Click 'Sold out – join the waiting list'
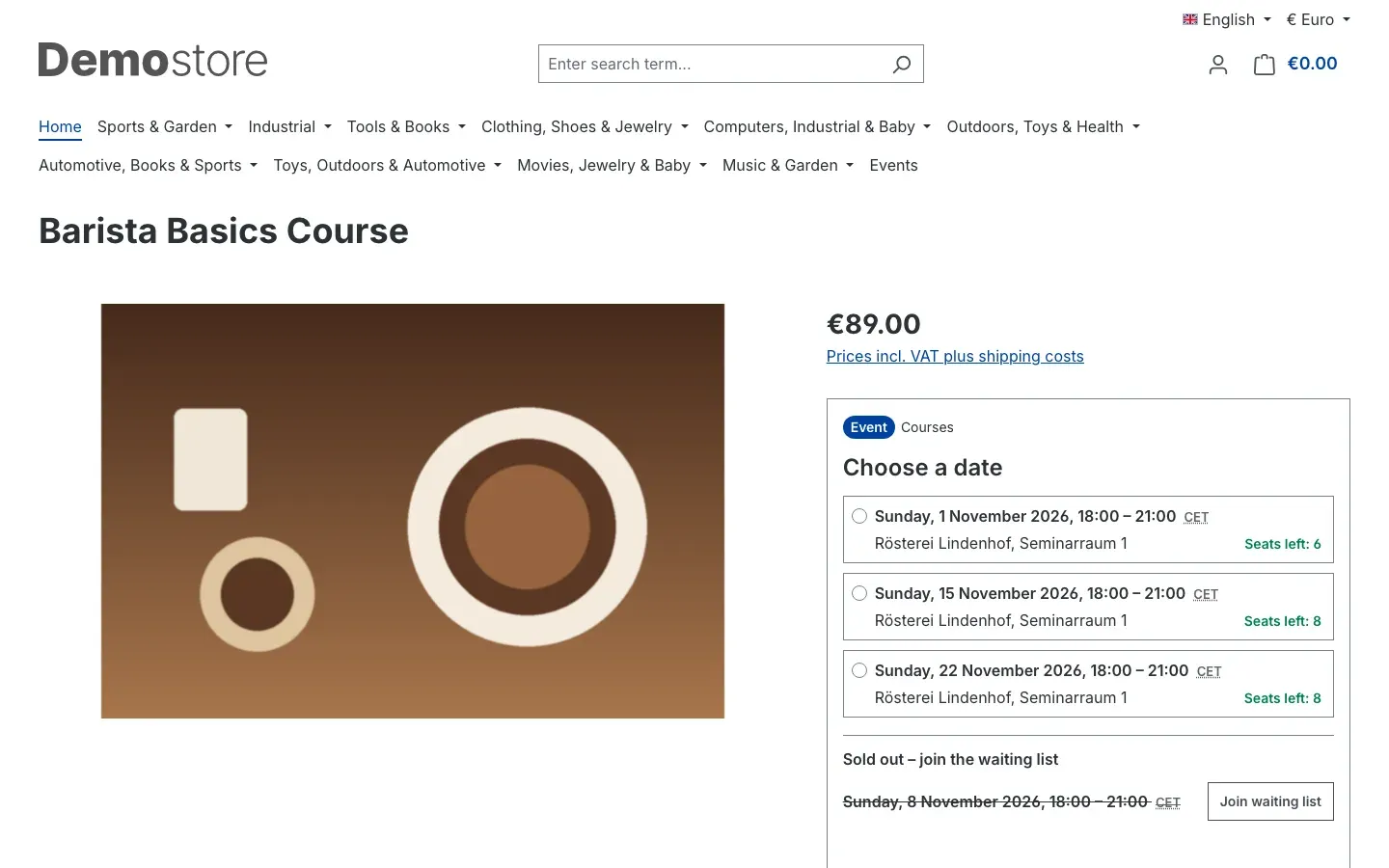This screenshot has width=1389, height=868. point(950,759)
